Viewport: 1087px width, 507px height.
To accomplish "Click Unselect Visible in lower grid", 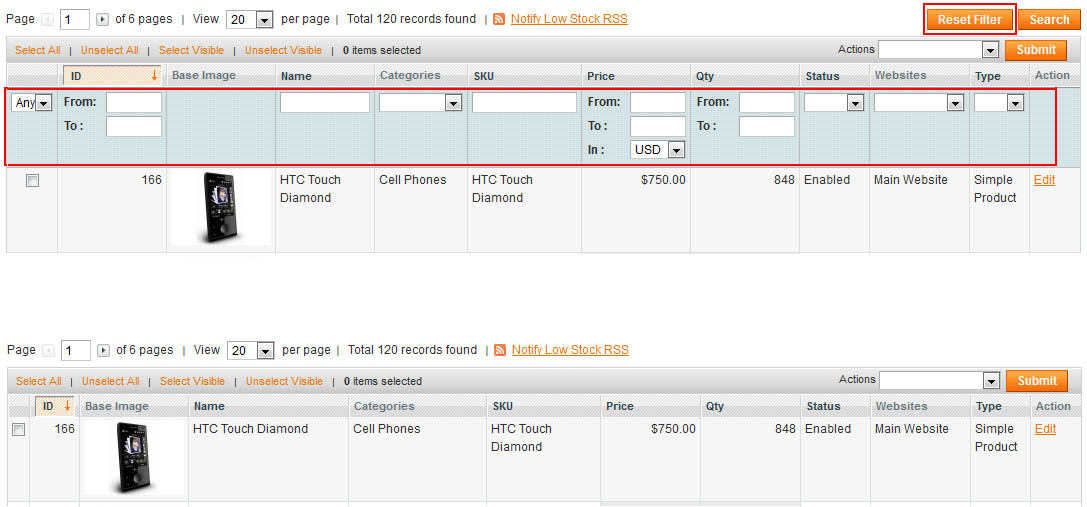I will coord(284,381).
